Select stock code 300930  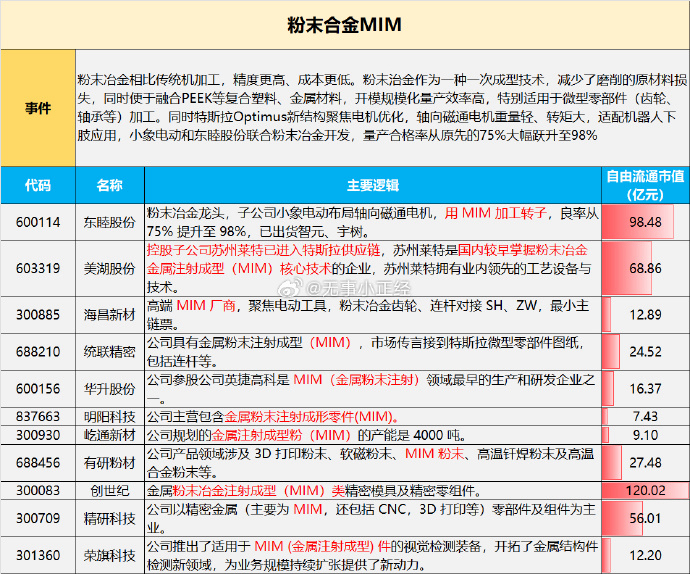tap(38, 435)
